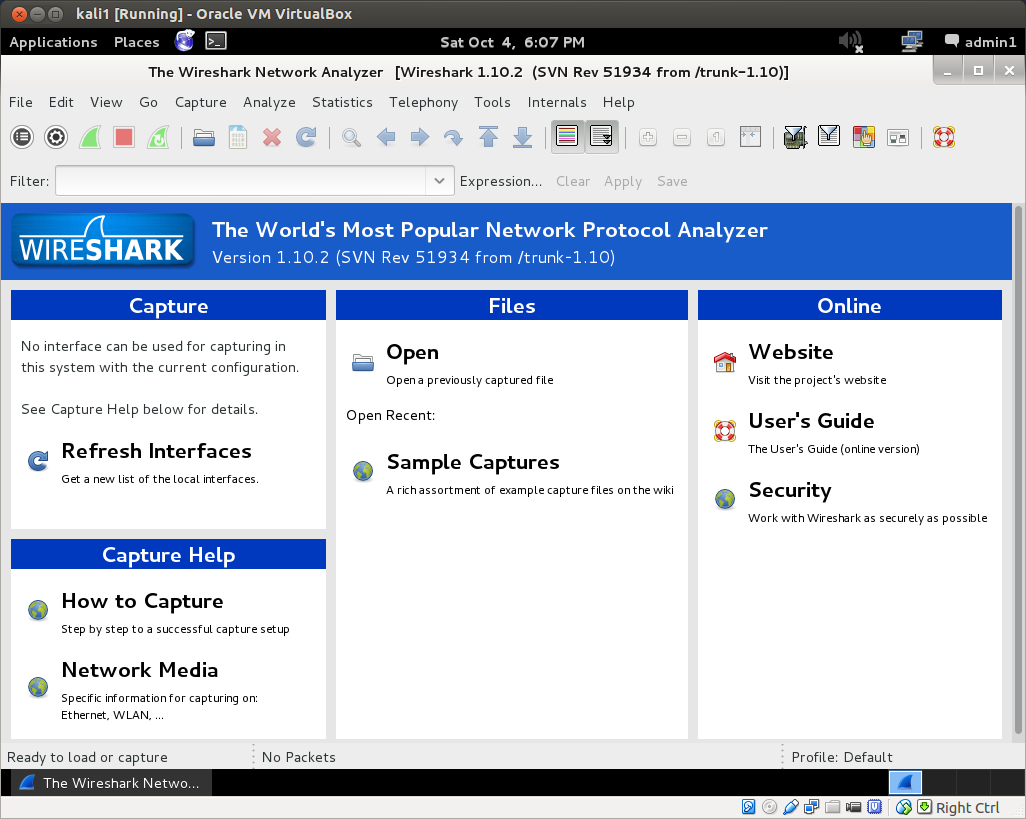
Task: Open a previously captured file link
Action: tap(412, 352)
